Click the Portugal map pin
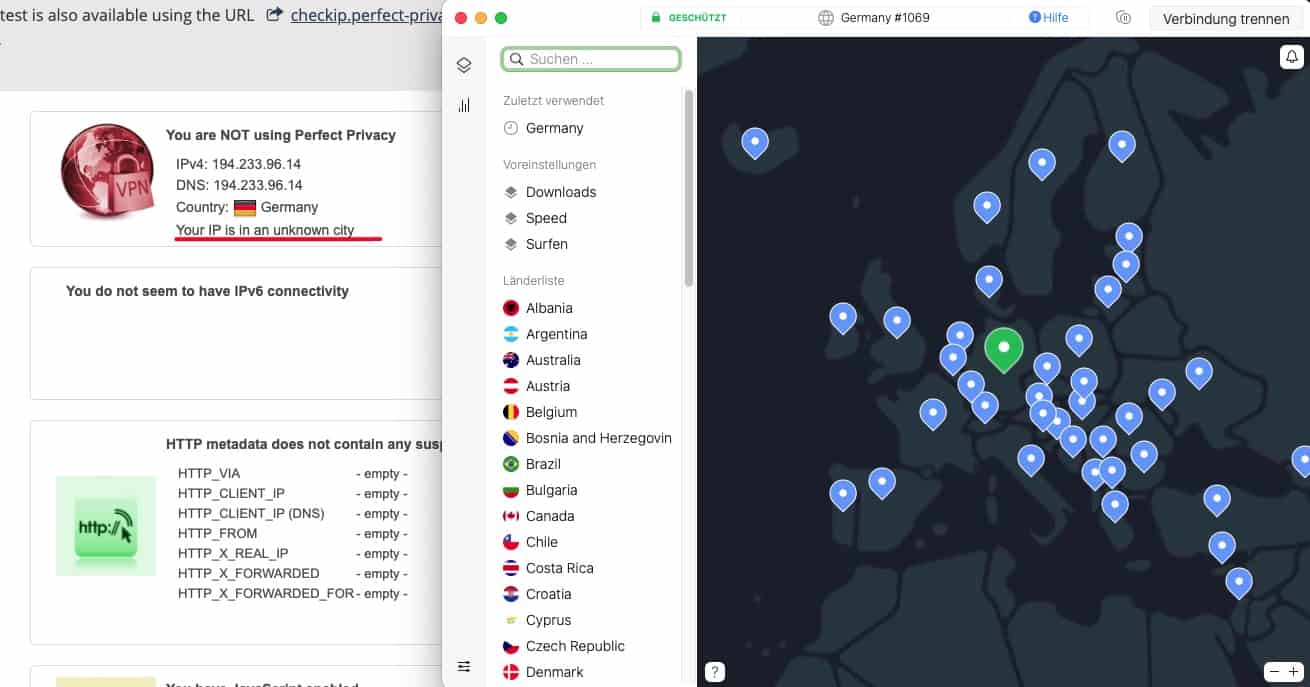Screen dimensions: 1310x687 (843, 494)
